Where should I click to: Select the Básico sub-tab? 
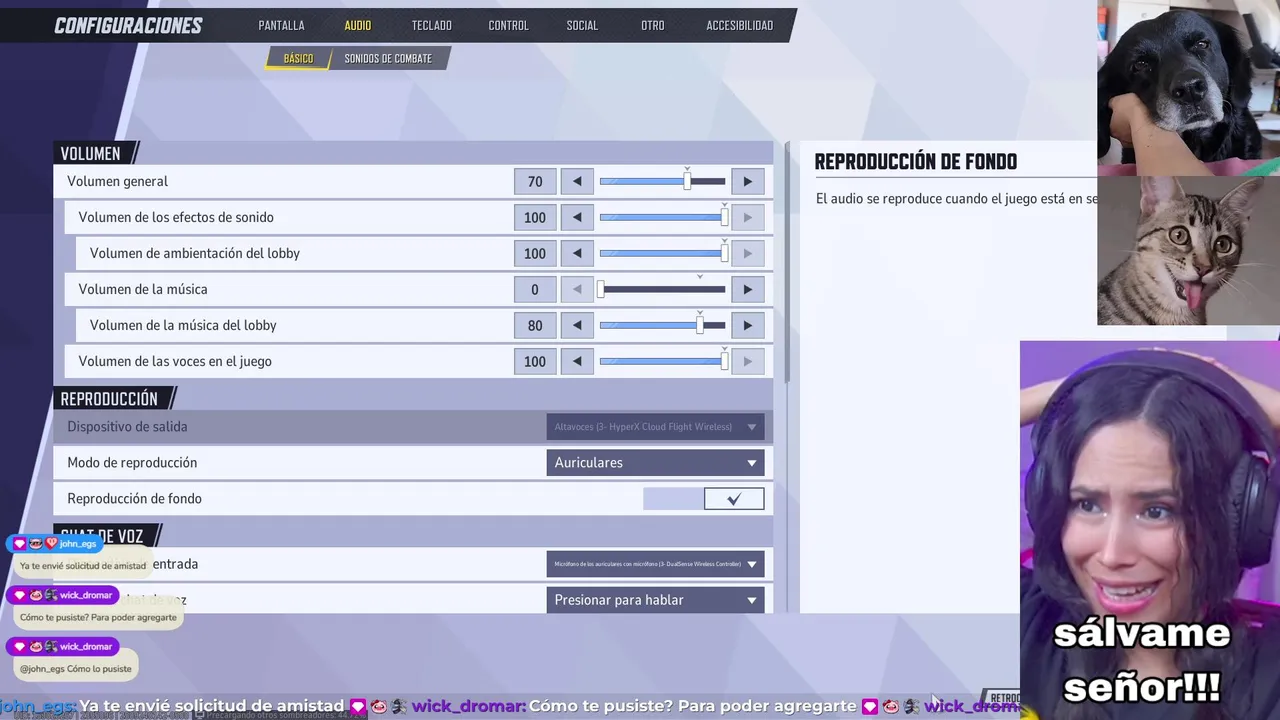pos(298,58)
